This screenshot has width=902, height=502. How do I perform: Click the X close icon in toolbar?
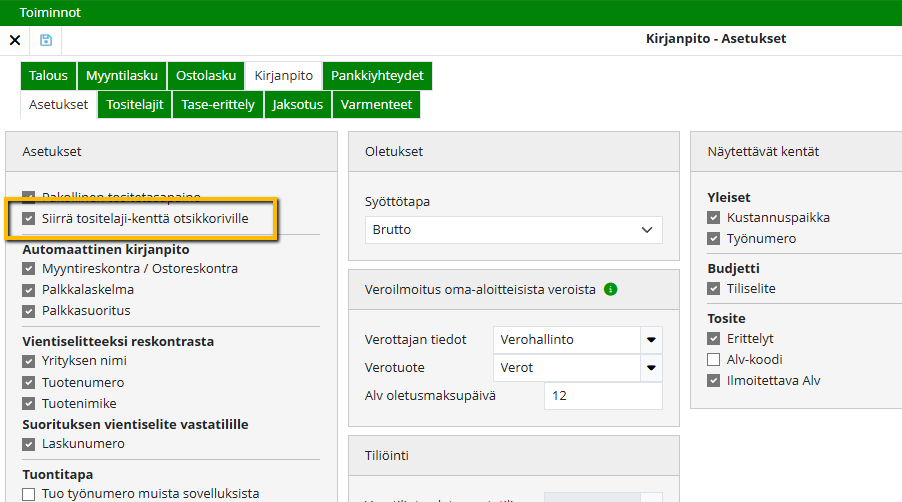point(15,40)
